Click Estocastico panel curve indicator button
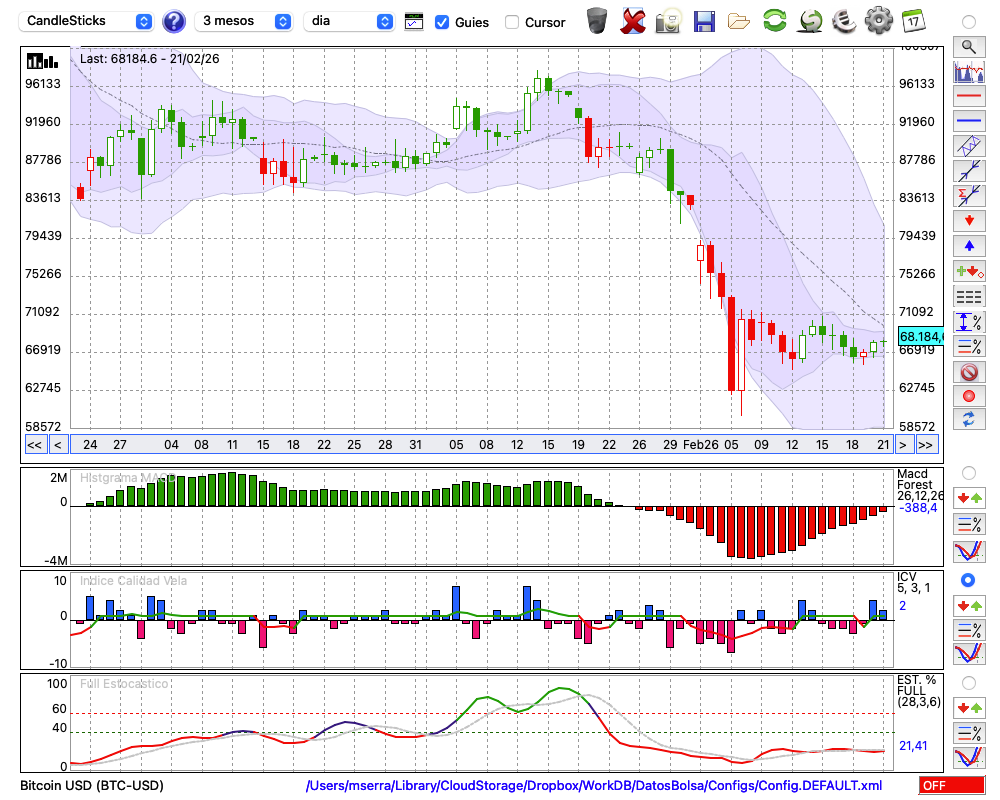This screenshot has height=800, width=1000. click(x=969, y=757)
